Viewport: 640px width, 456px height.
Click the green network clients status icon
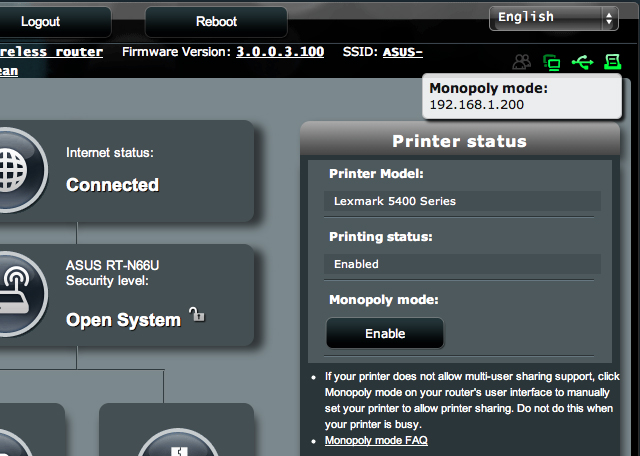coord(552,62)
